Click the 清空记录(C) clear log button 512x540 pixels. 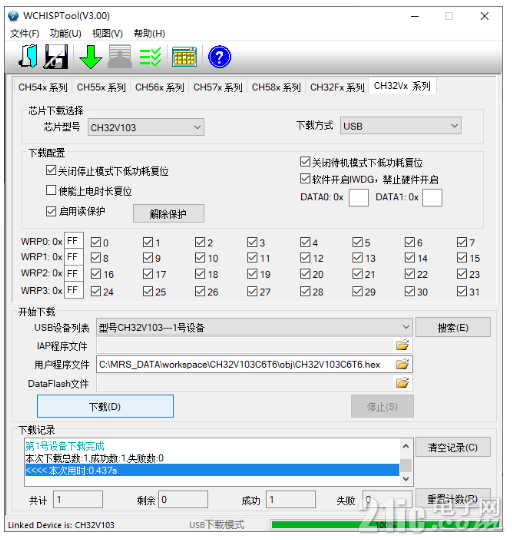point(453,447)
